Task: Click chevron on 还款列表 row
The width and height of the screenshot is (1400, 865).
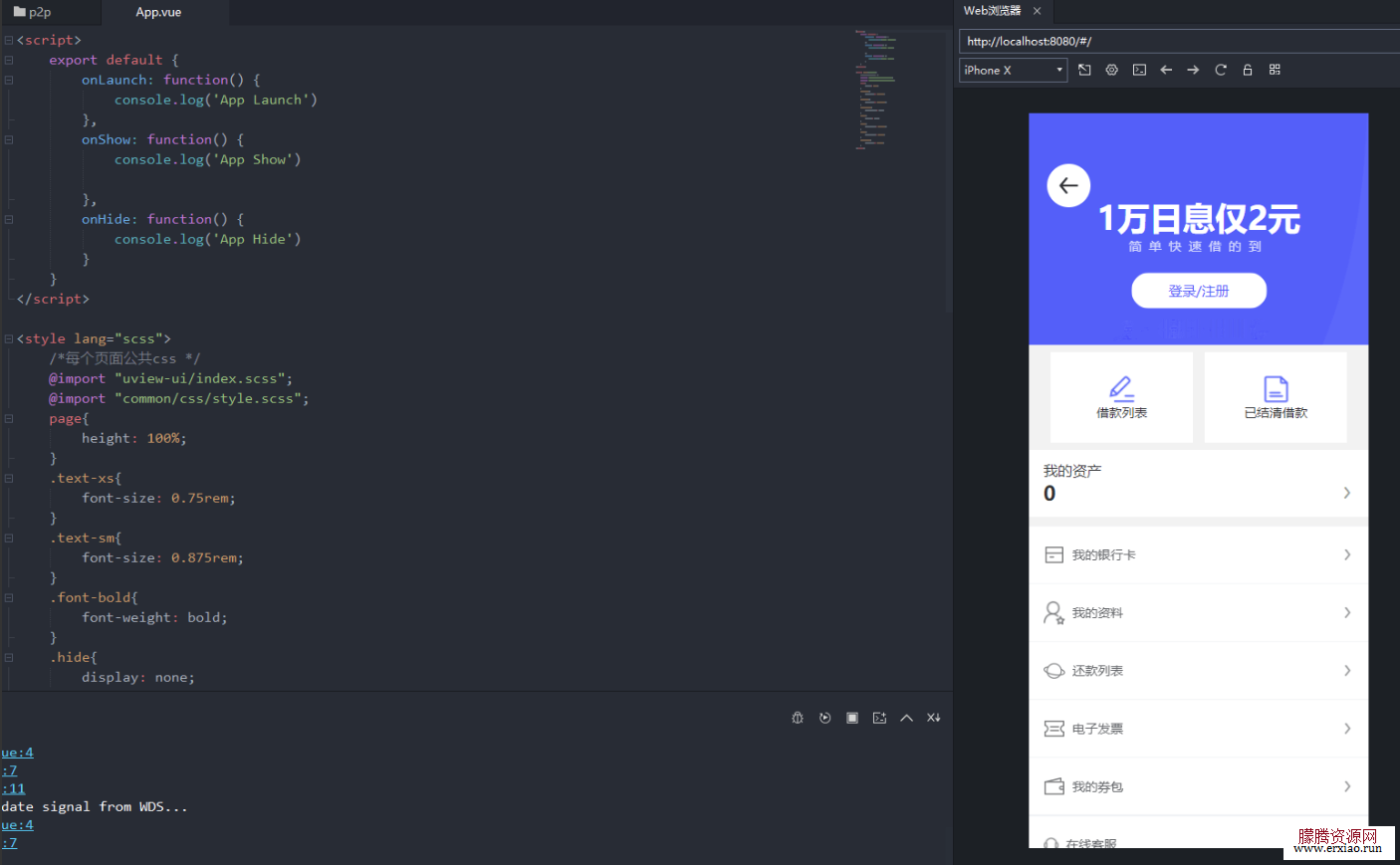Action: [1346, 670]
